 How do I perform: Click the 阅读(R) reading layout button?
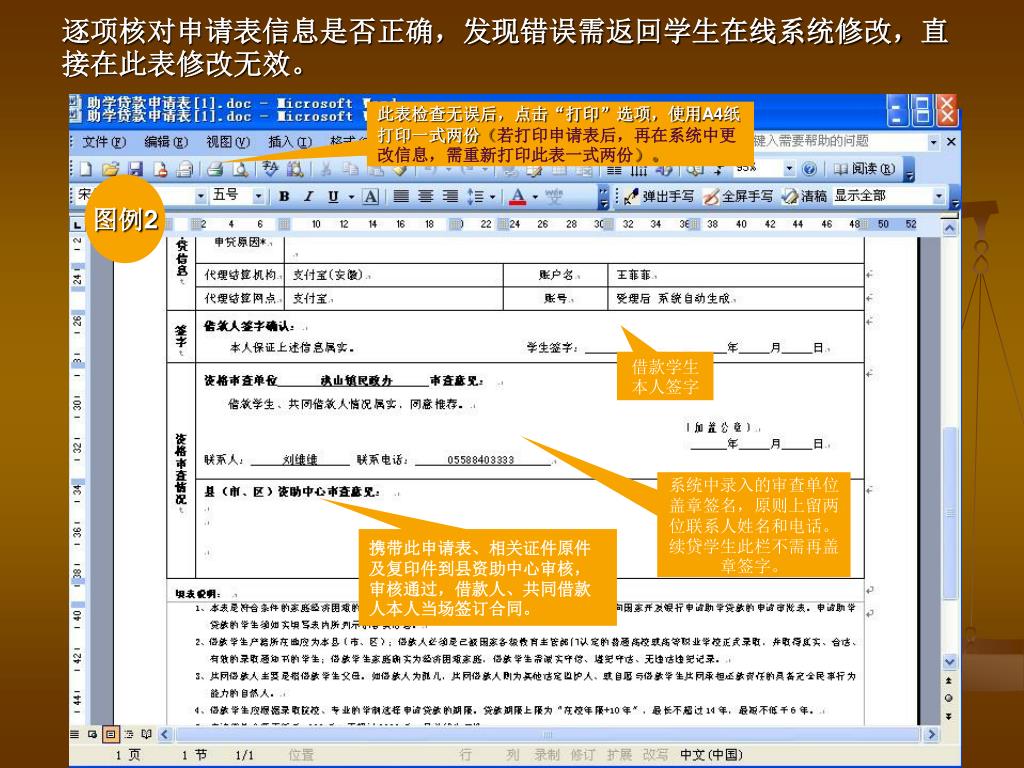pos(864,169)
